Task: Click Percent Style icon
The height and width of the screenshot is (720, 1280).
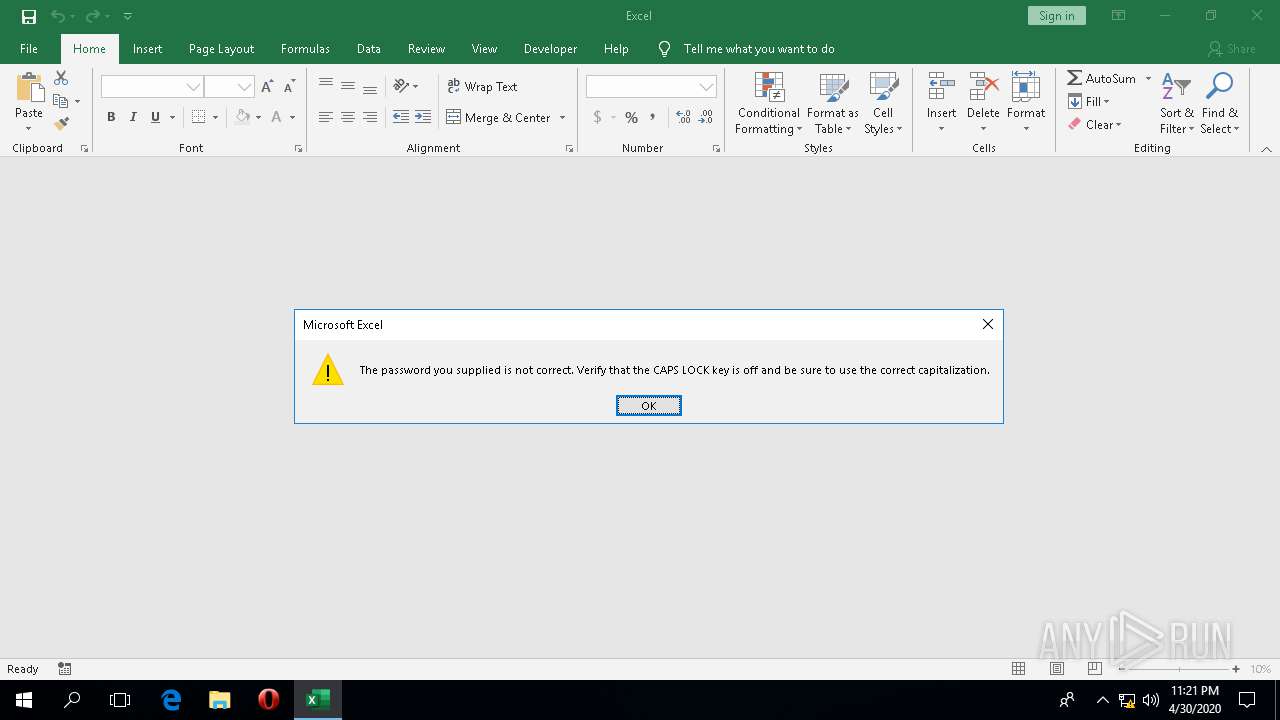Action: (631, 117)
